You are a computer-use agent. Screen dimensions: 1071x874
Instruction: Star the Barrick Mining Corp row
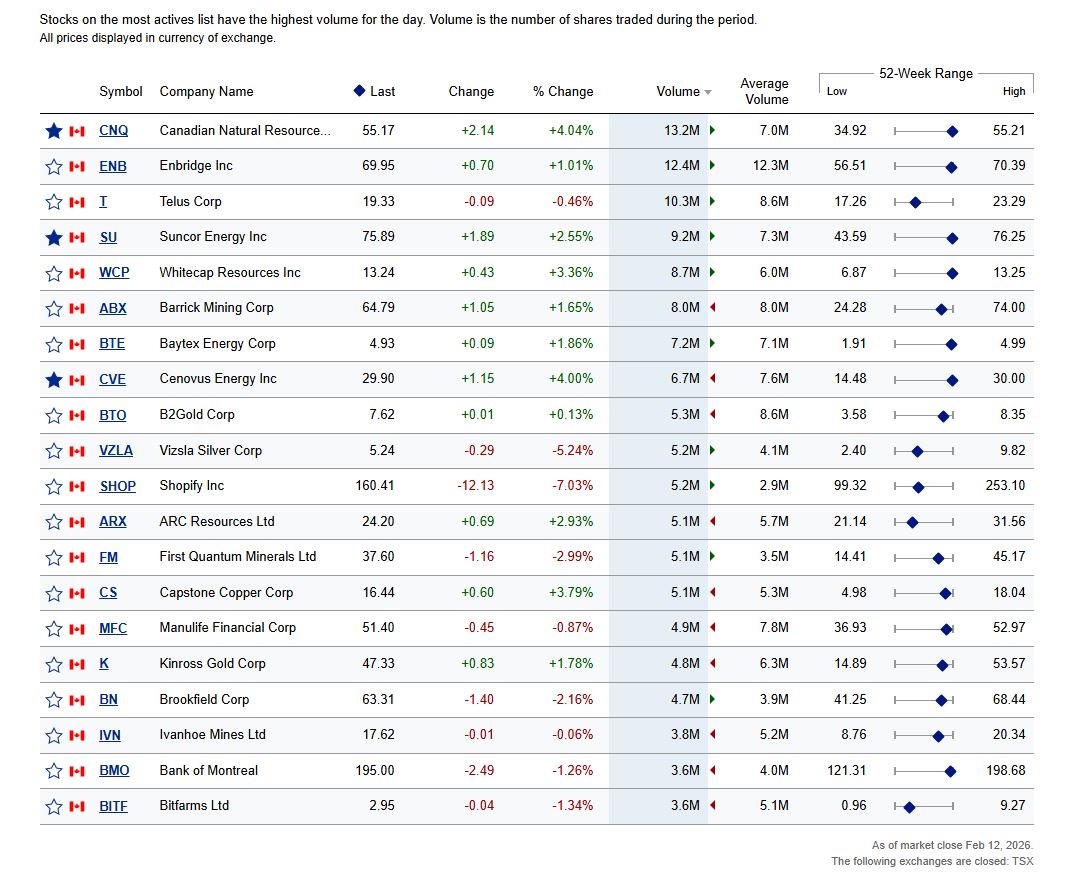54,309
